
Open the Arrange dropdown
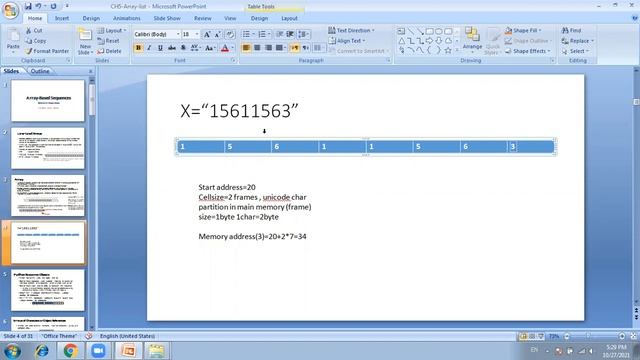pyautogui.click(x=472, y=41)
